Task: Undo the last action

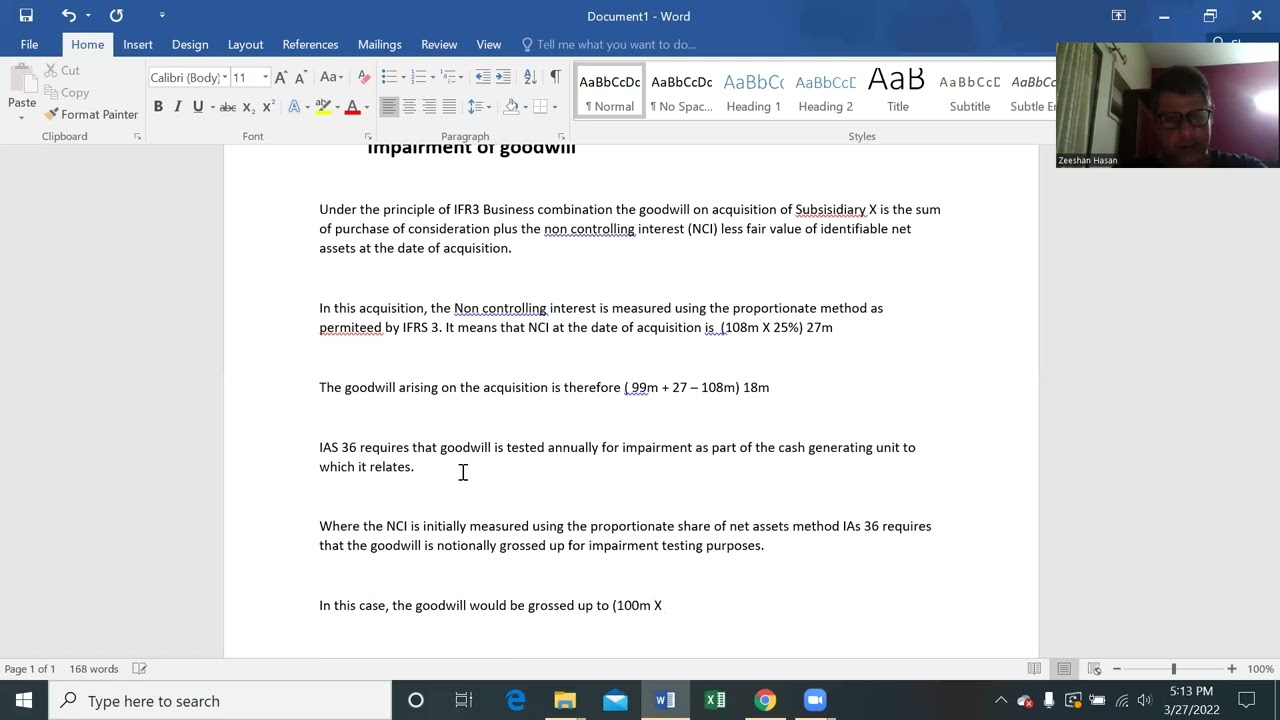Action: 68,15
